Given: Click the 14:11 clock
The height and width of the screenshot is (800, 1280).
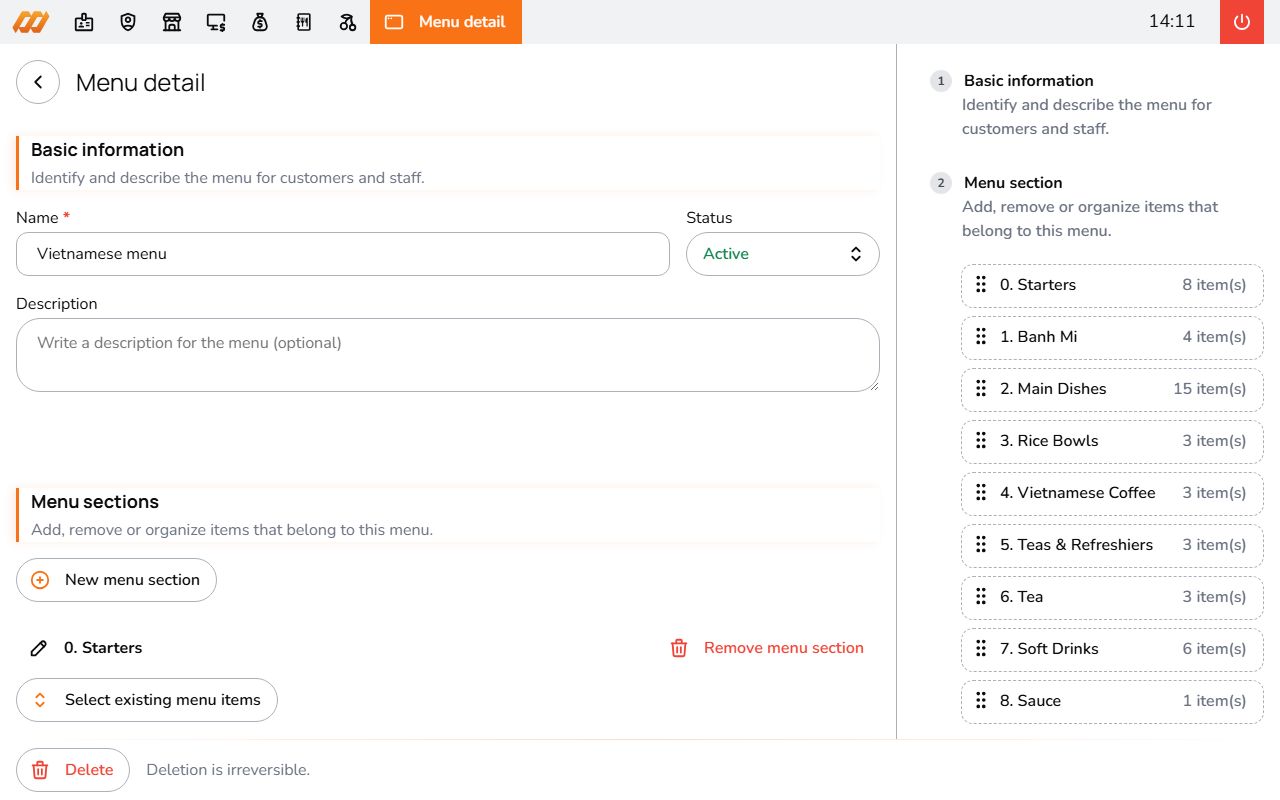Looking at the screenshot, I should pos(1172,22).
